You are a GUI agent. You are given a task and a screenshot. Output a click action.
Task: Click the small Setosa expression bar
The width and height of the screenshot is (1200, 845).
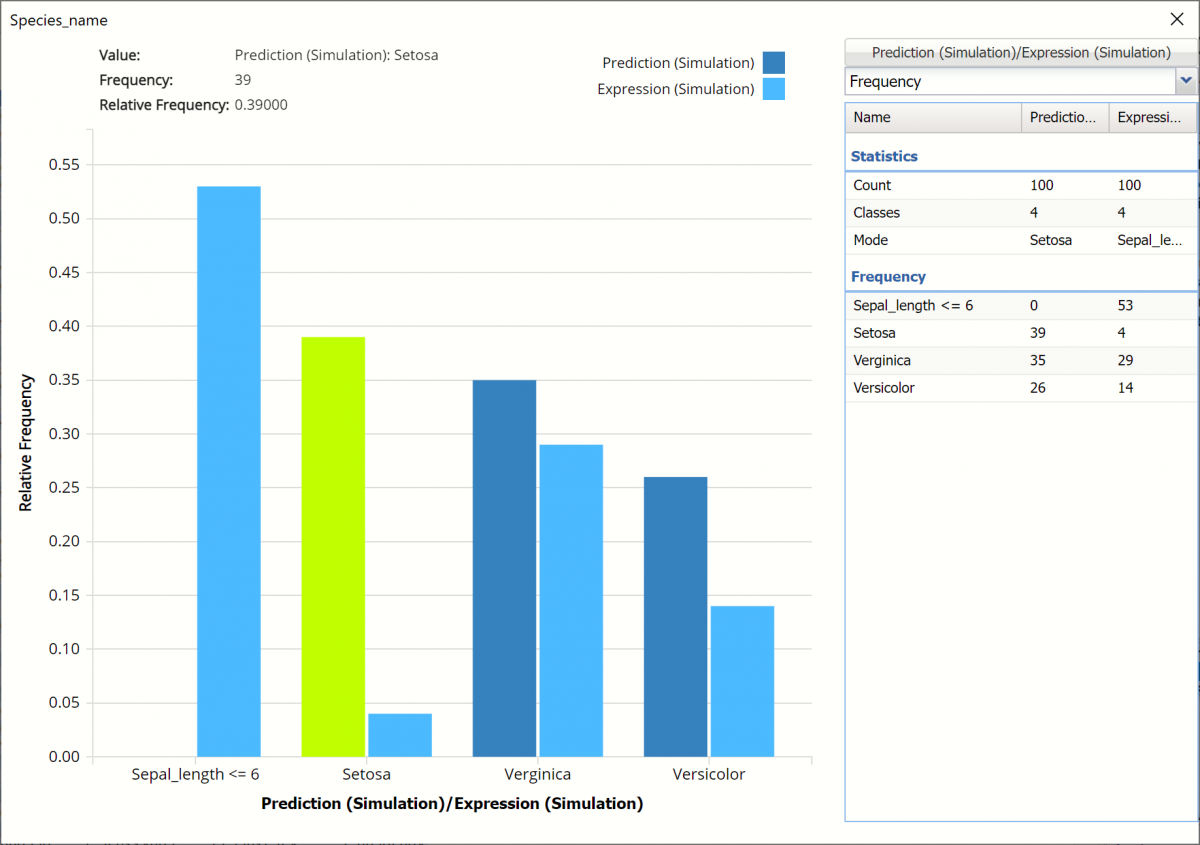click(x=400, y=735)
